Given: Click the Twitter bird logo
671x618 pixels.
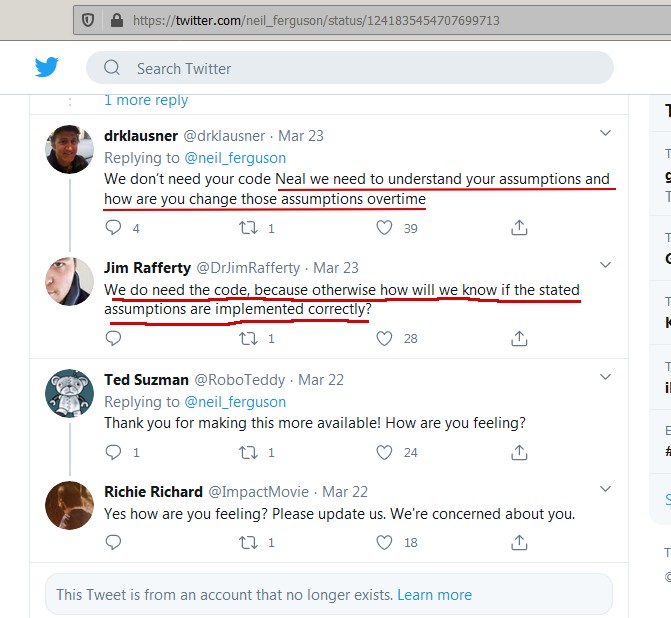Looking at the screenshot, I should (x=47, y=68).
